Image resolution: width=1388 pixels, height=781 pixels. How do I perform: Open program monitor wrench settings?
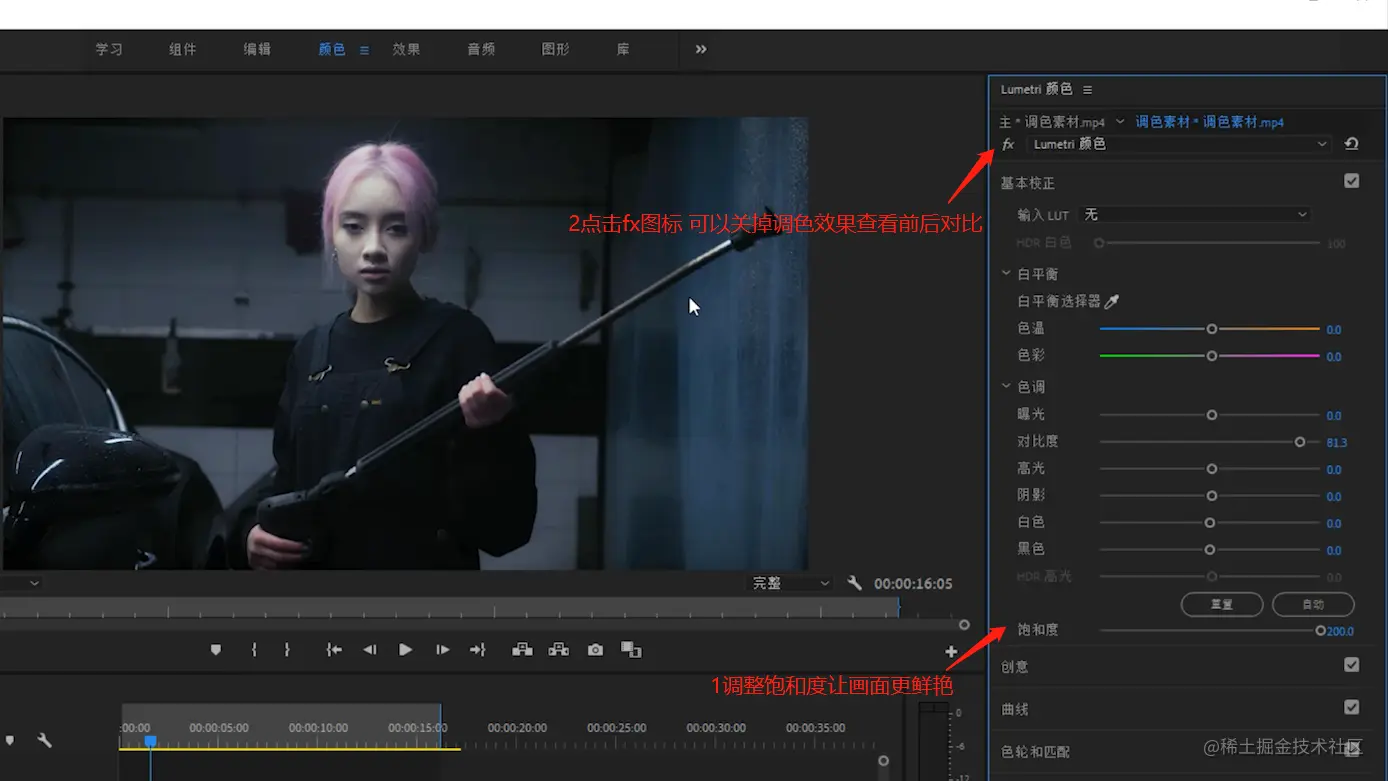(854, 583)
